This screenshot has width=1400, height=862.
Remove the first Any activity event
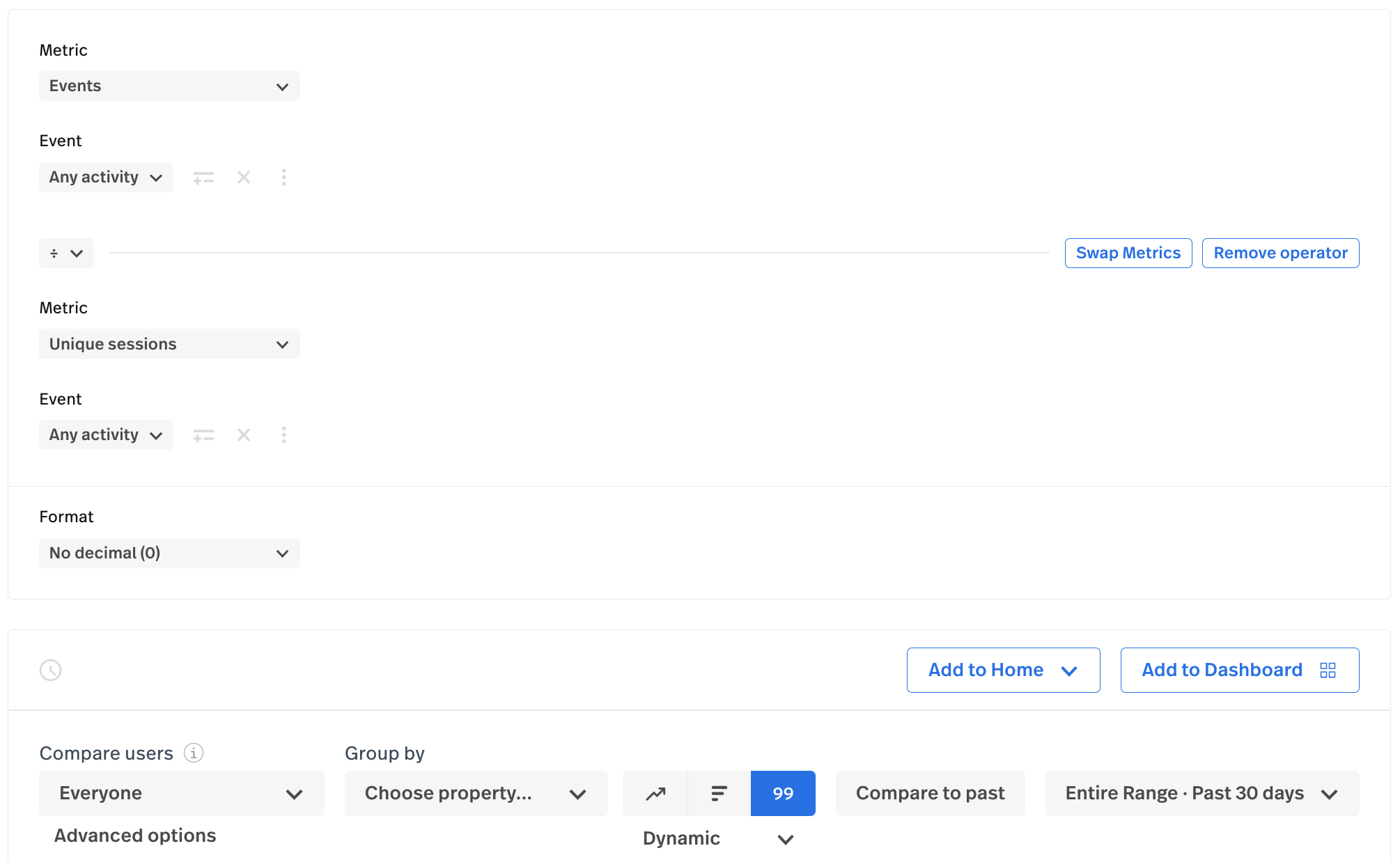tap(244, 177)
